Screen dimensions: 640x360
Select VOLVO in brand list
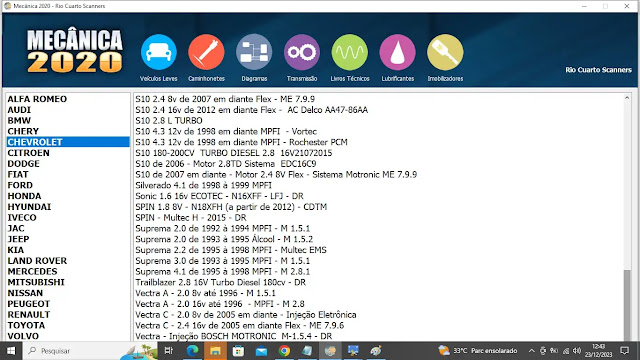[68, 336]
